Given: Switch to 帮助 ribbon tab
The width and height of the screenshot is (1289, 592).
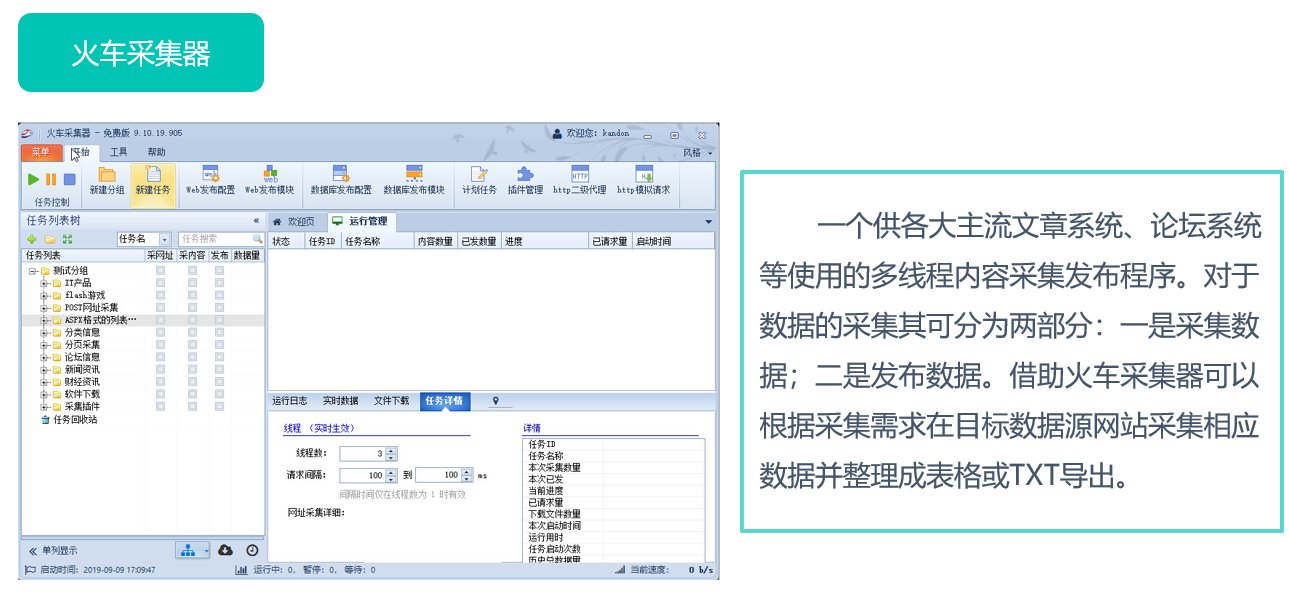Looking at the screenshot, I should (156, 152).
